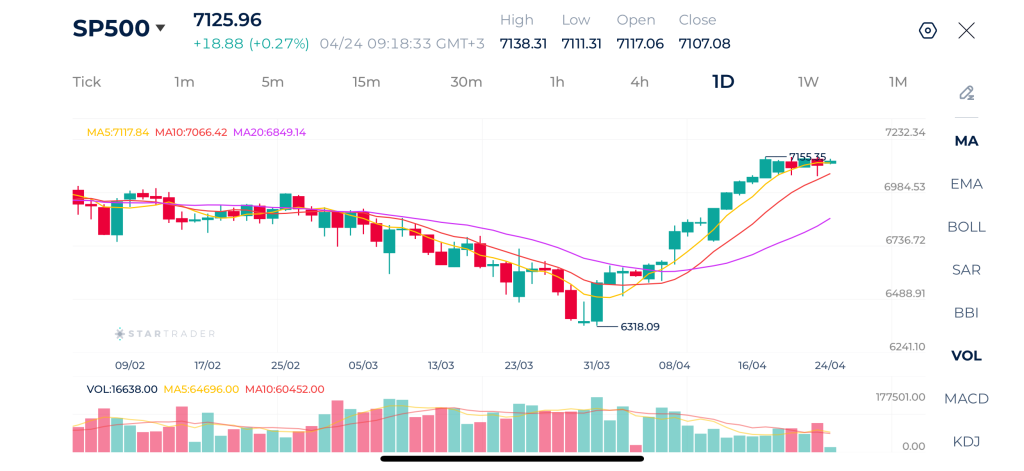Toggle the MA indicator

coord(966,141)
